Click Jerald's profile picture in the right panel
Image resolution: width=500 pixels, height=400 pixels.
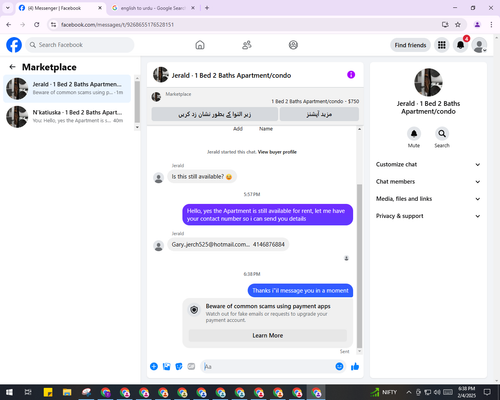click(428, 82)
